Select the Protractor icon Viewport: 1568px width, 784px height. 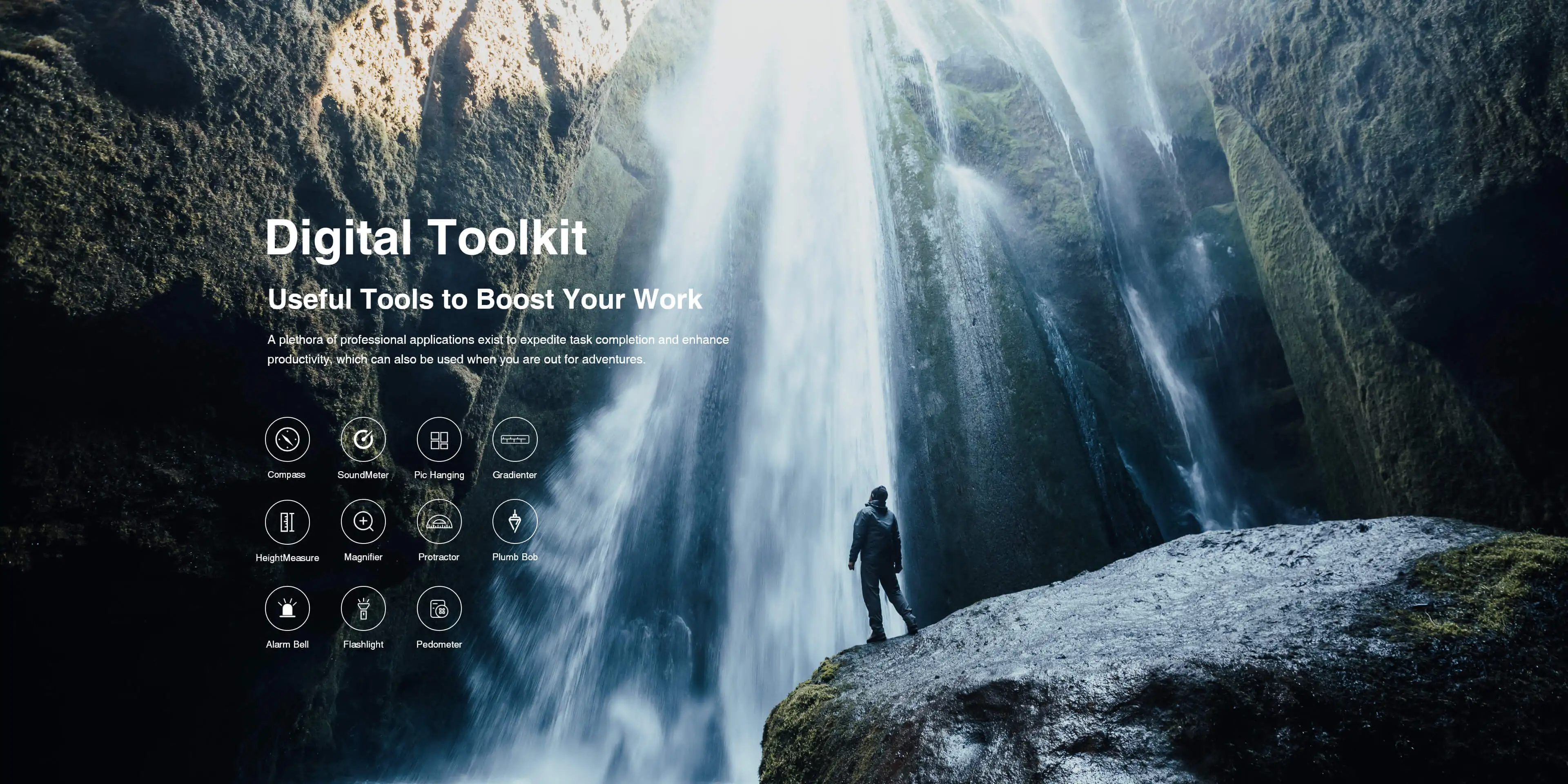pyautogui.click(x=439, y=522)
